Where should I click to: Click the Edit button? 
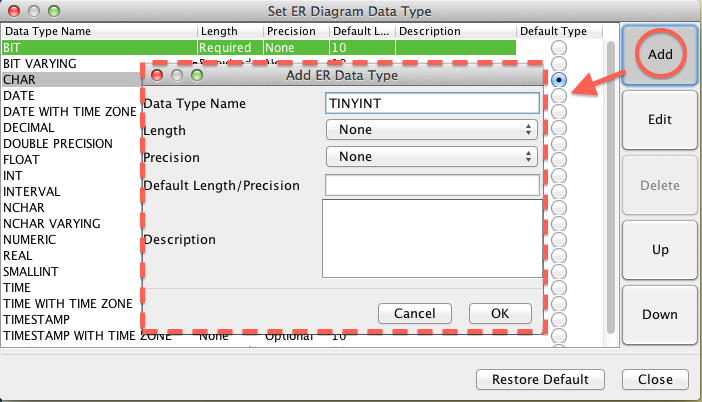coord(659,119)
